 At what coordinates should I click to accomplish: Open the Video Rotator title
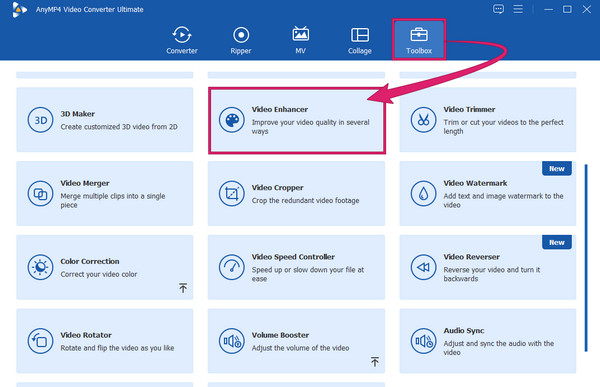coord(86,335)
